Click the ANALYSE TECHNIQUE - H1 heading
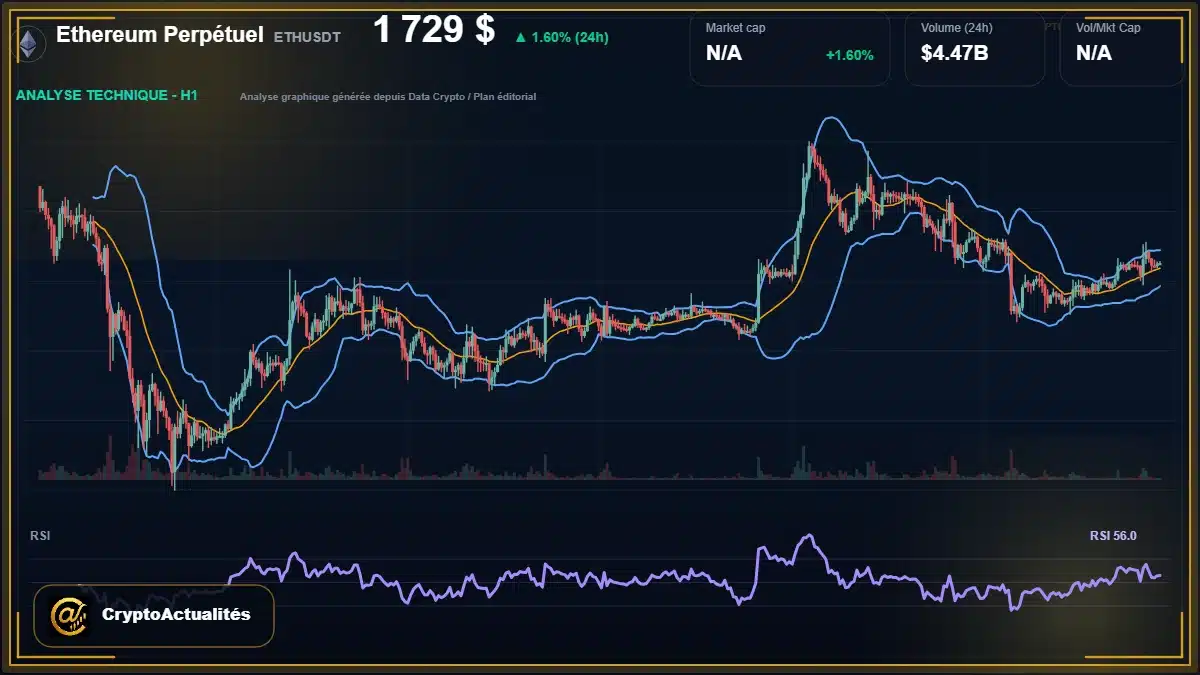Screen dimensions: 1200x675 107,96
